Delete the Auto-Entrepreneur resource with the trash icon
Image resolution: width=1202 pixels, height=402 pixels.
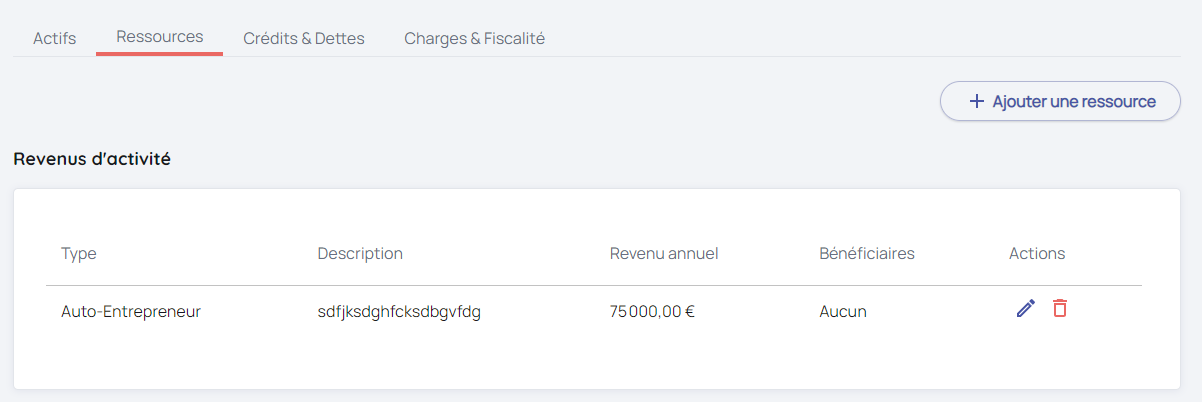tap(1060, 309)
